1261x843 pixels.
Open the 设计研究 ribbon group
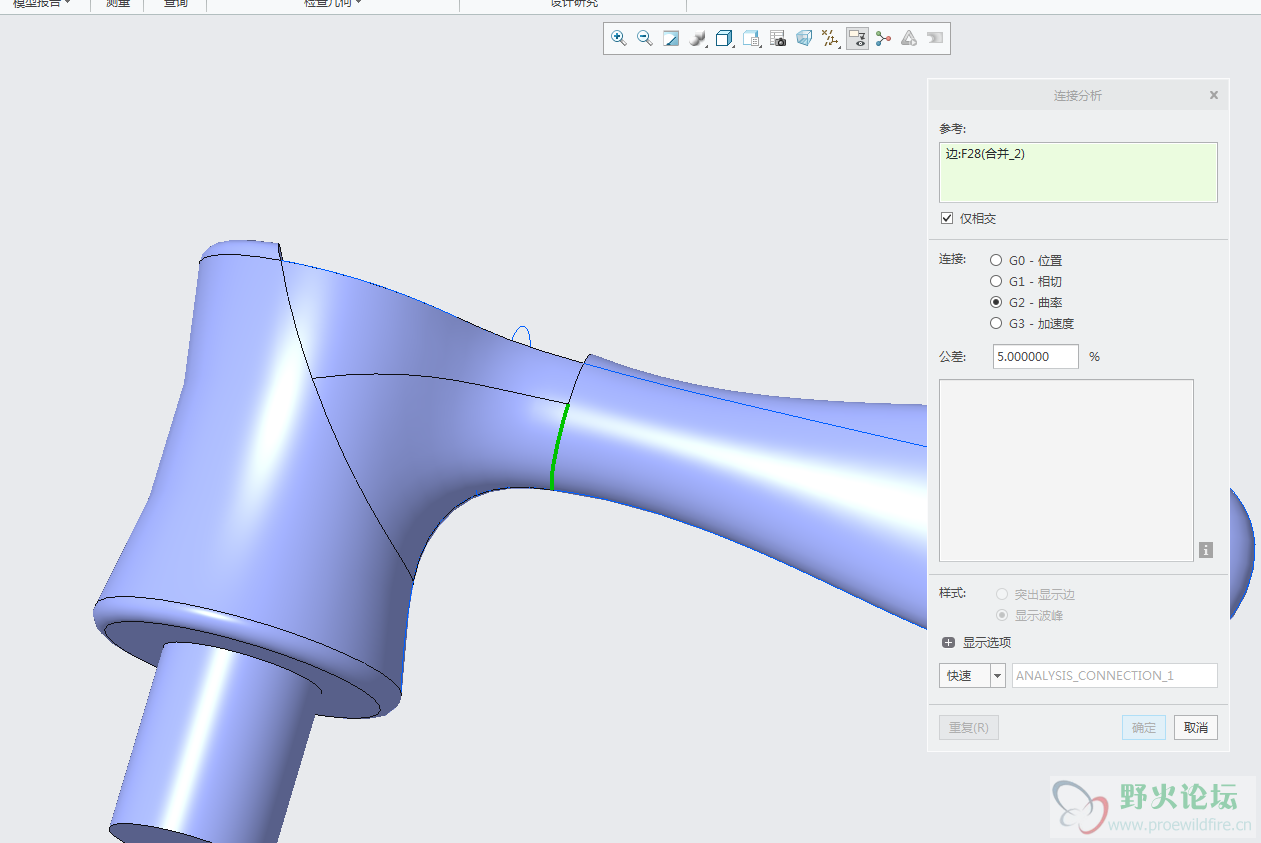[574, 3]
